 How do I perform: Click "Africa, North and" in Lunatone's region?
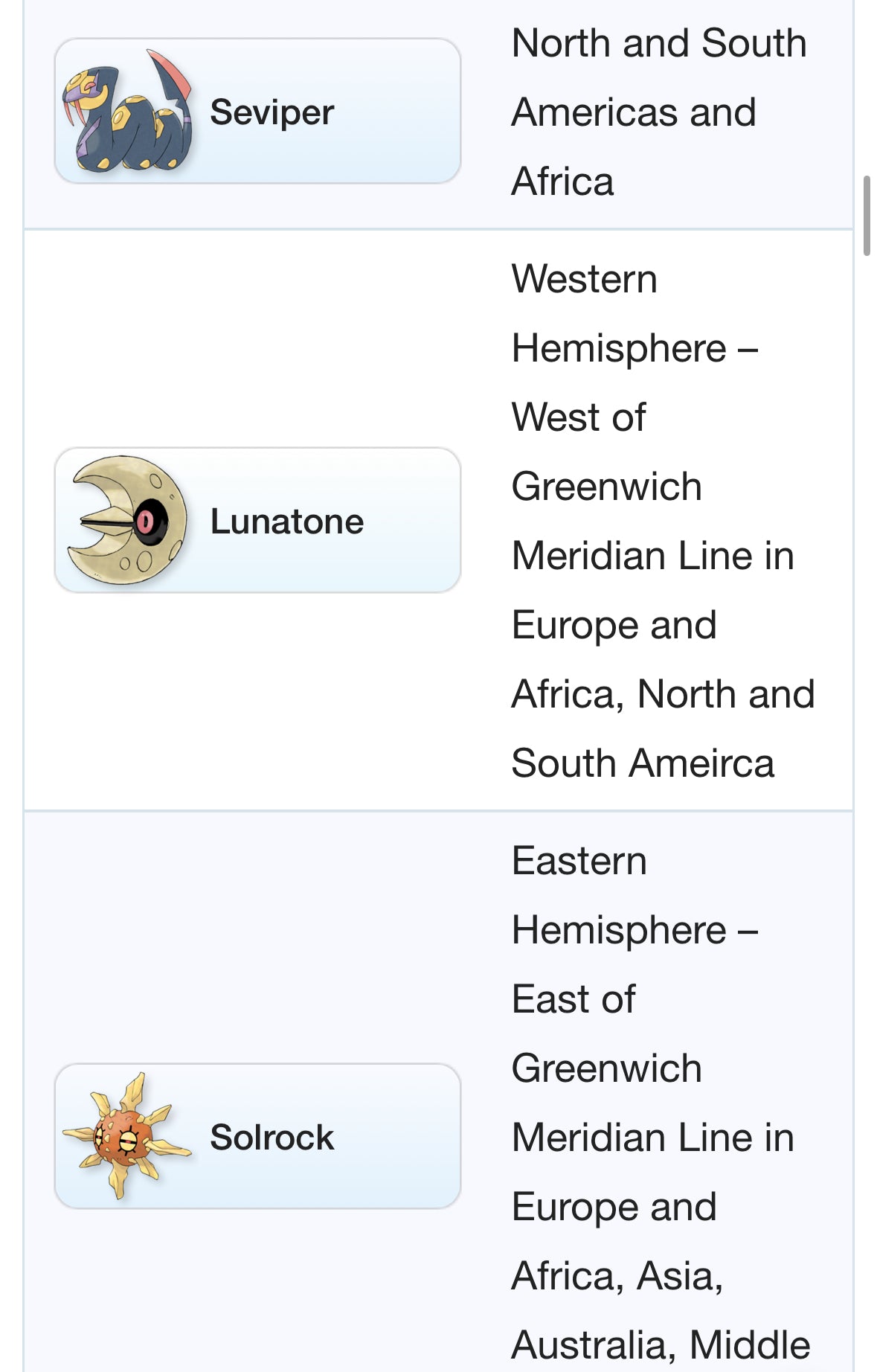click(663, 694)
